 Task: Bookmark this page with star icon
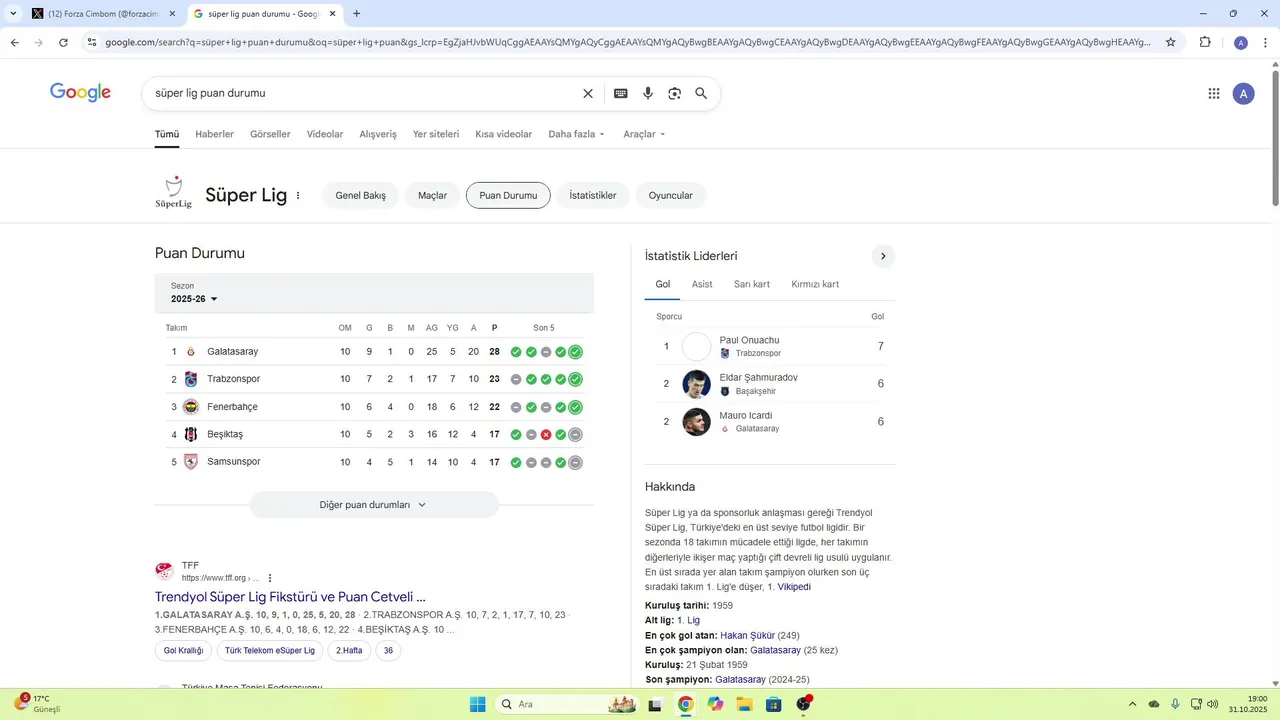1171,42
